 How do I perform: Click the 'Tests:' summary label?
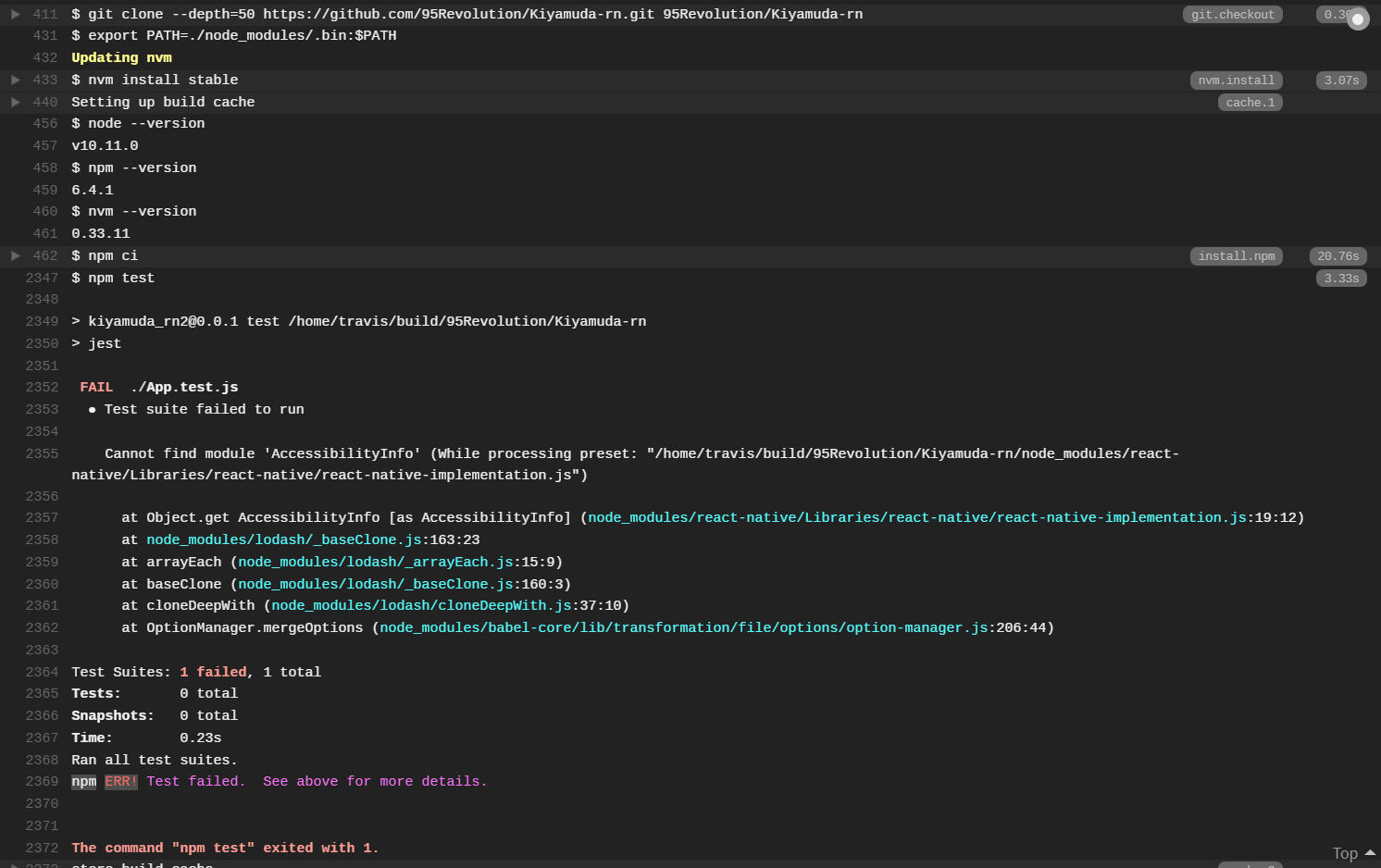(96, 693)
